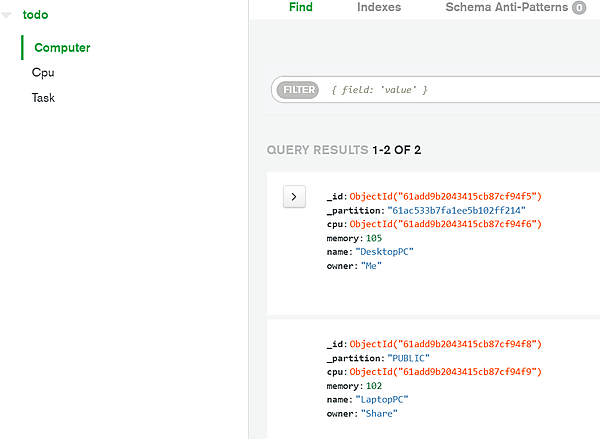This screenshot has height=439, width=600.
Task: Open the Computer collection
Action: pos(62,48)
